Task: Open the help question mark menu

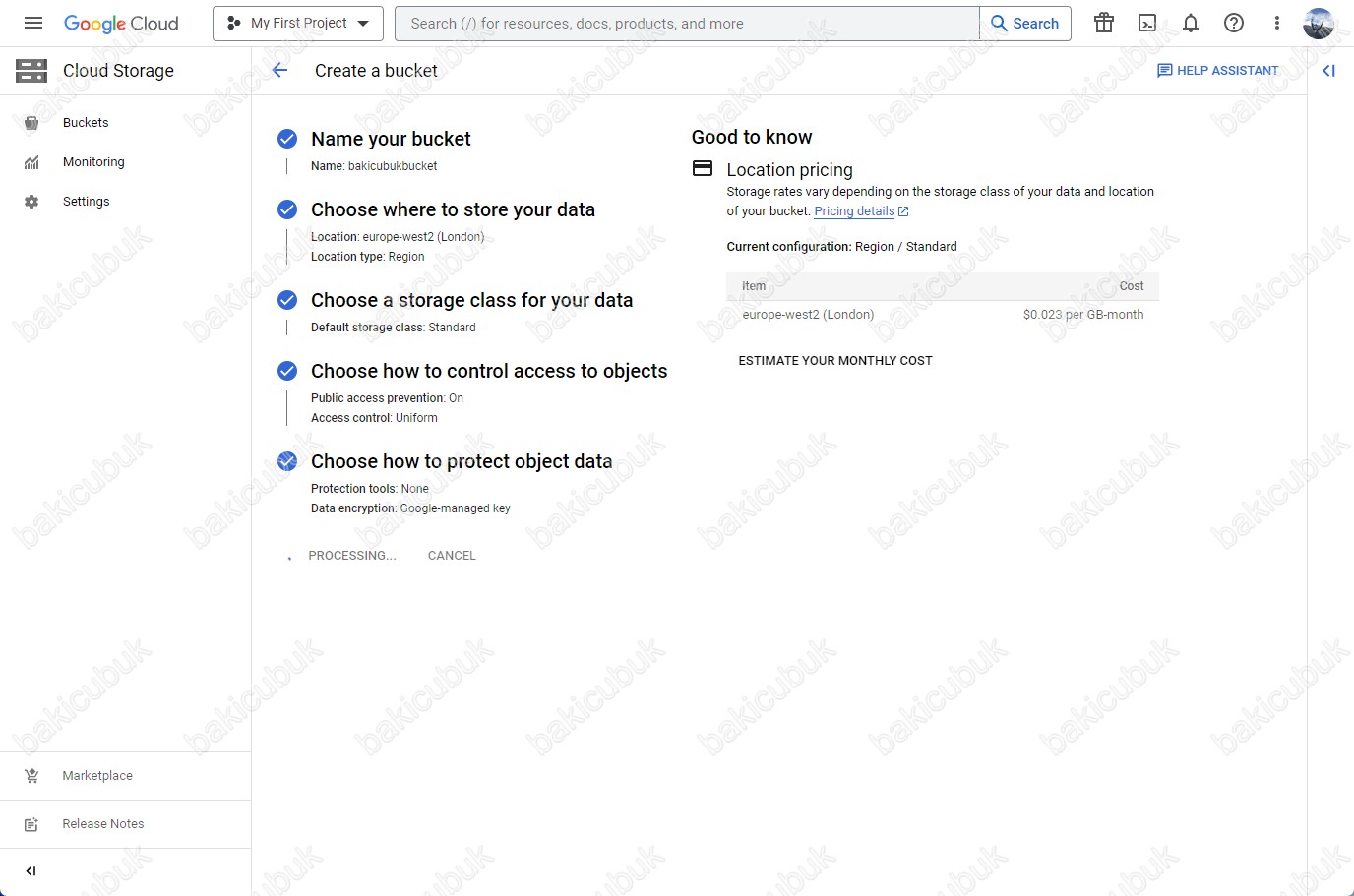Action: coord(1234,23)
